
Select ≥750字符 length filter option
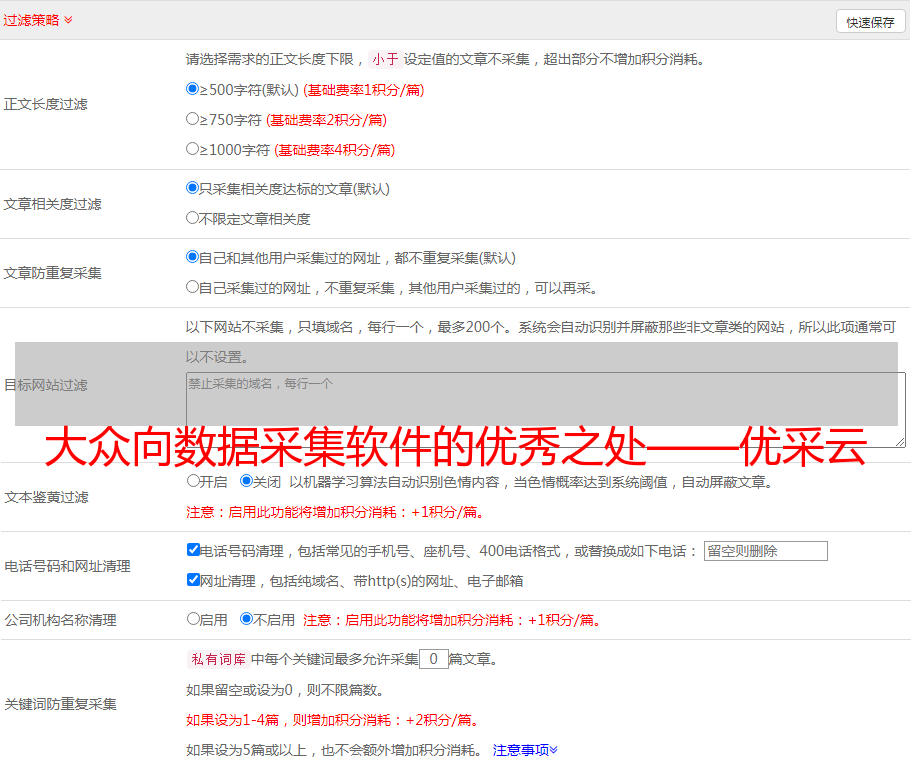point(193,119)
